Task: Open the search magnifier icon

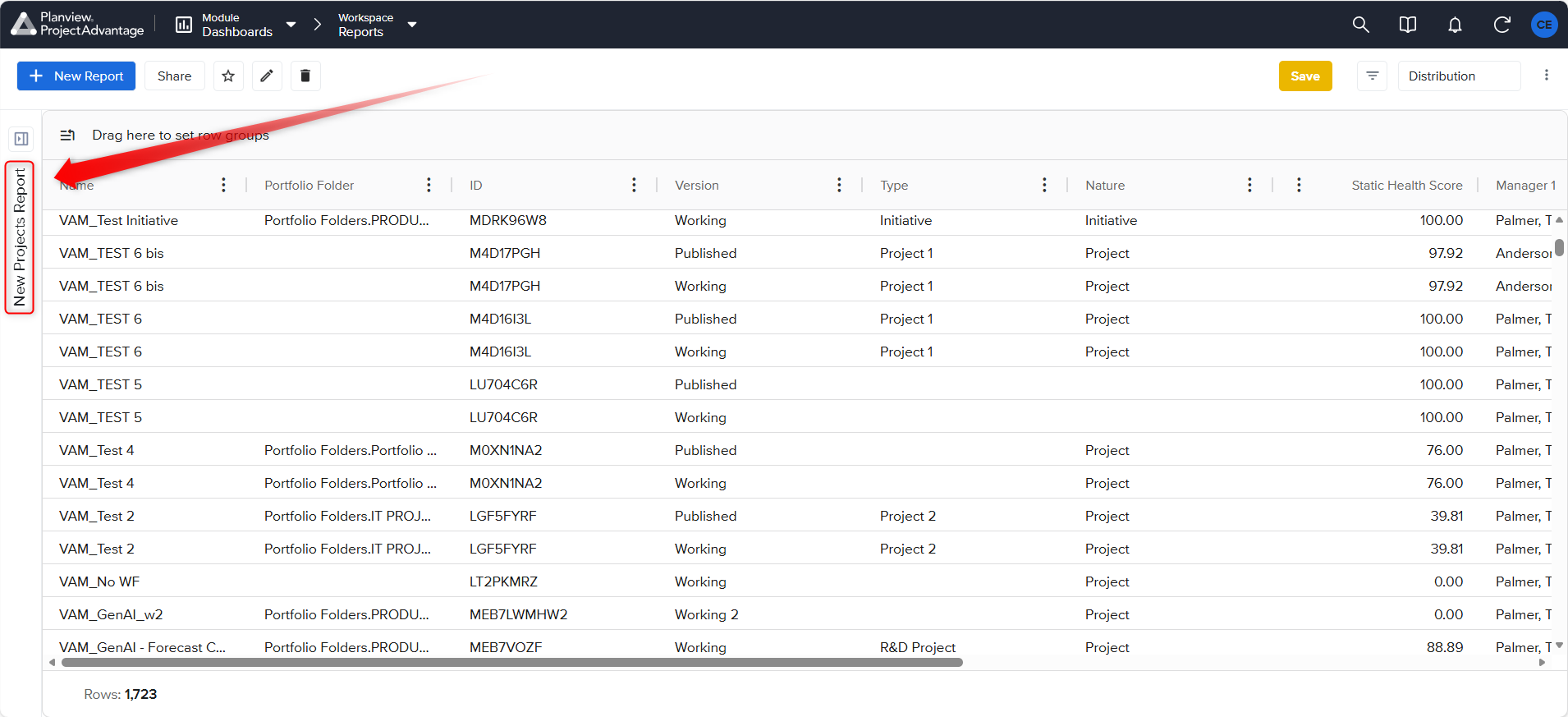Action: (x=1360, y=25)
